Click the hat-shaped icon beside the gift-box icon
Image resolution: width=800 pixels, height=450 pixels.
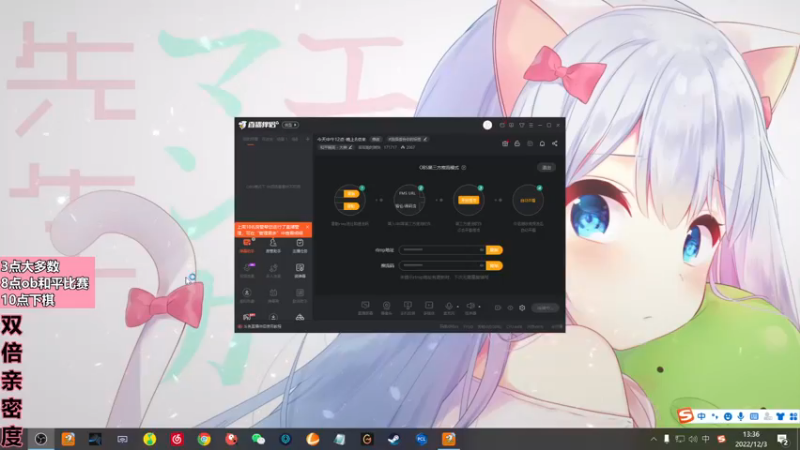pos(517,144)
